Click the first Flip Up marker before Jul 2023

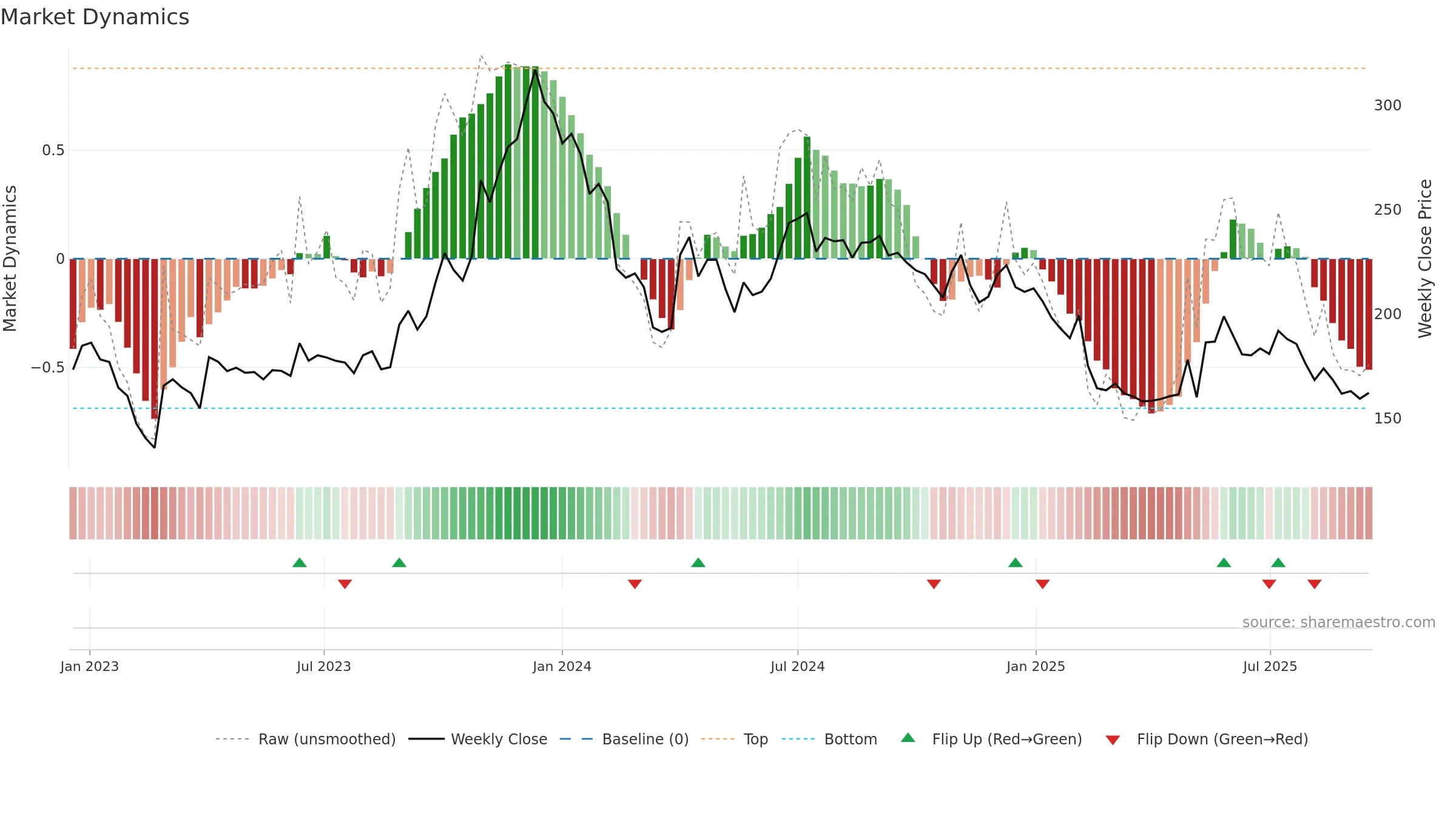click(300, 562)
